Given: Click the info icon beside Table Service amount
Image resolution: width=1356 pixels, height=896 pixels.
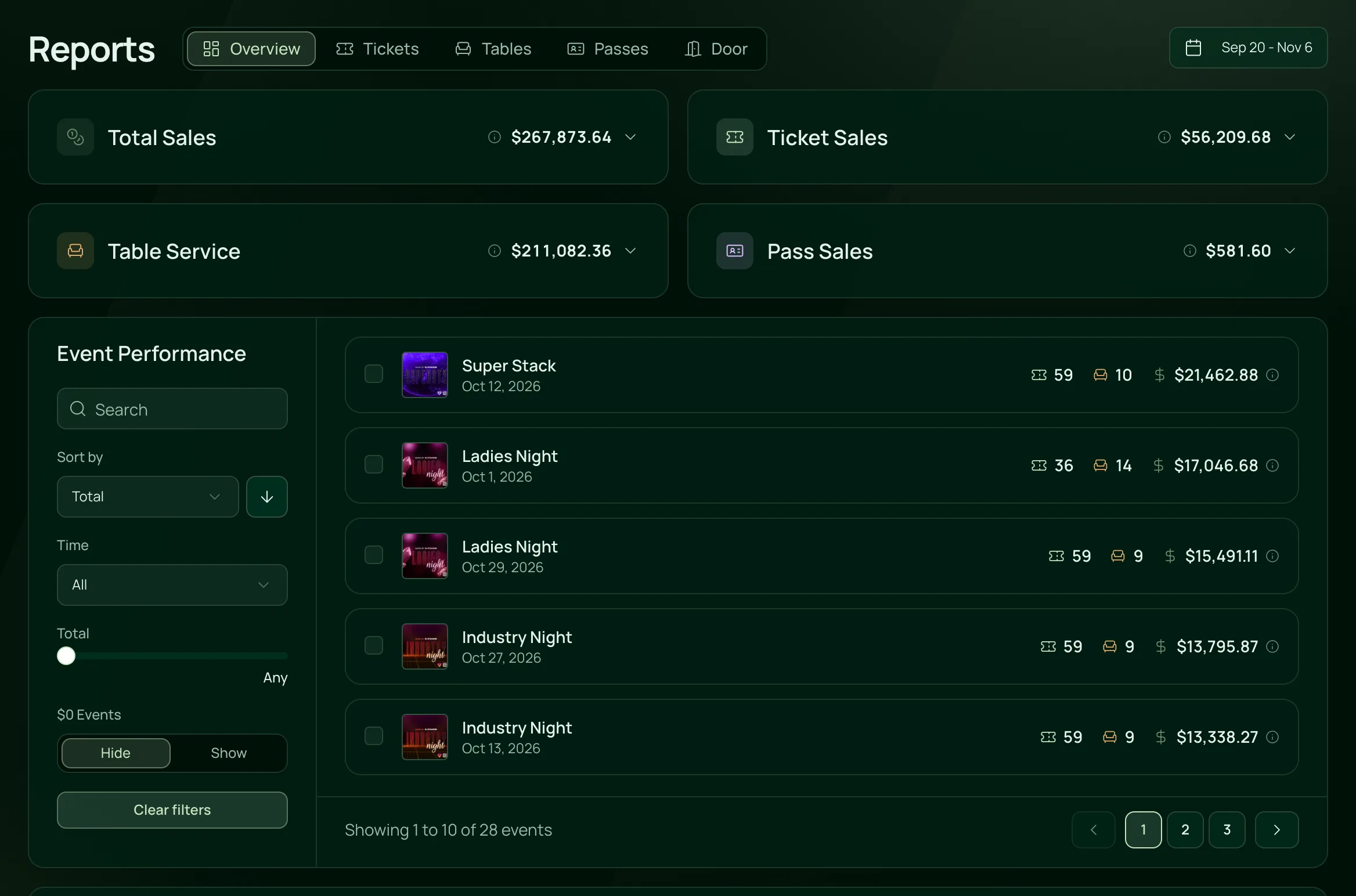Looking at the screenshot, I should pyautogui.click(x=495, y=251).
